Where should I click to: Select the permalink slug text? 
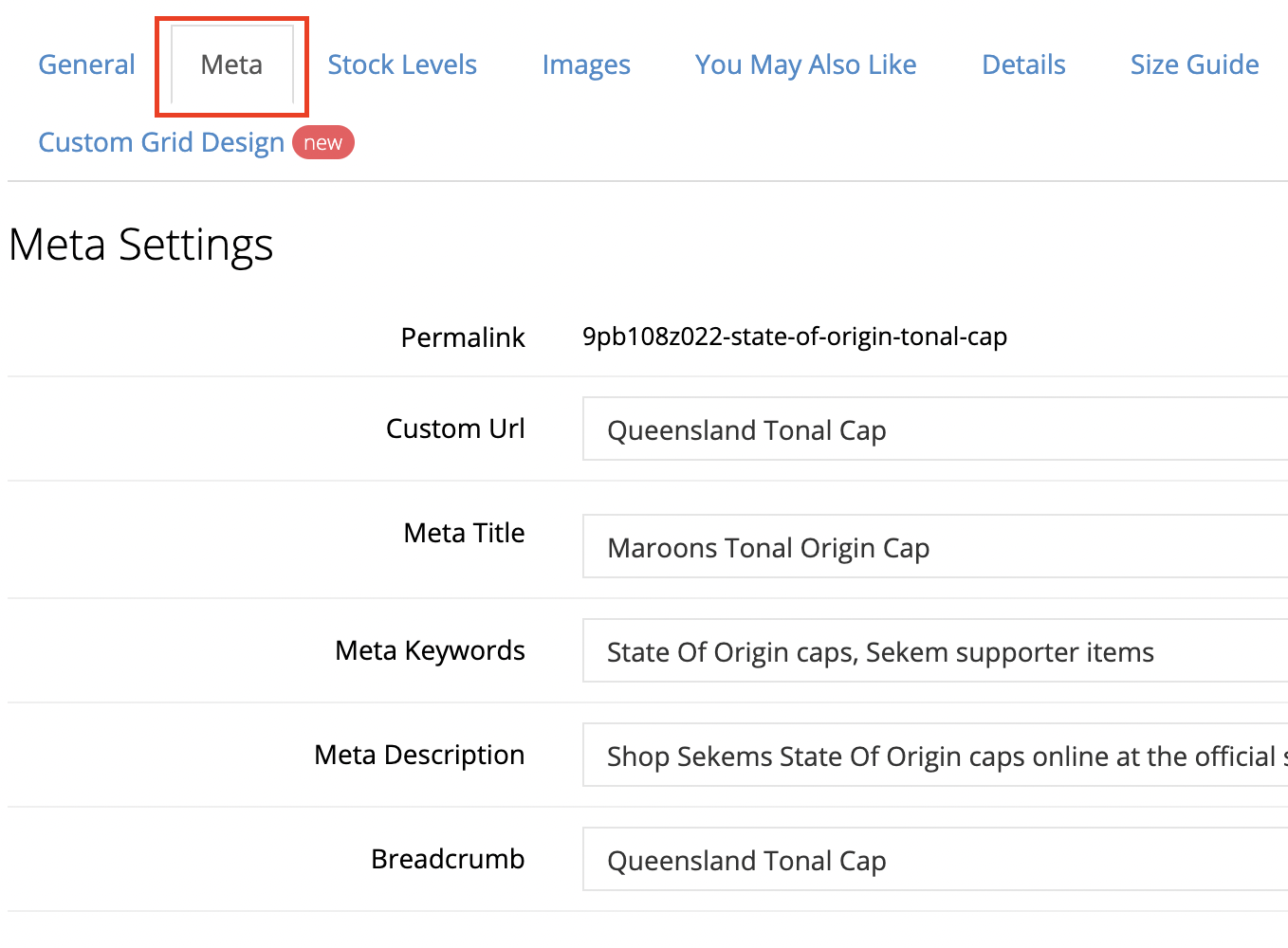795,337
